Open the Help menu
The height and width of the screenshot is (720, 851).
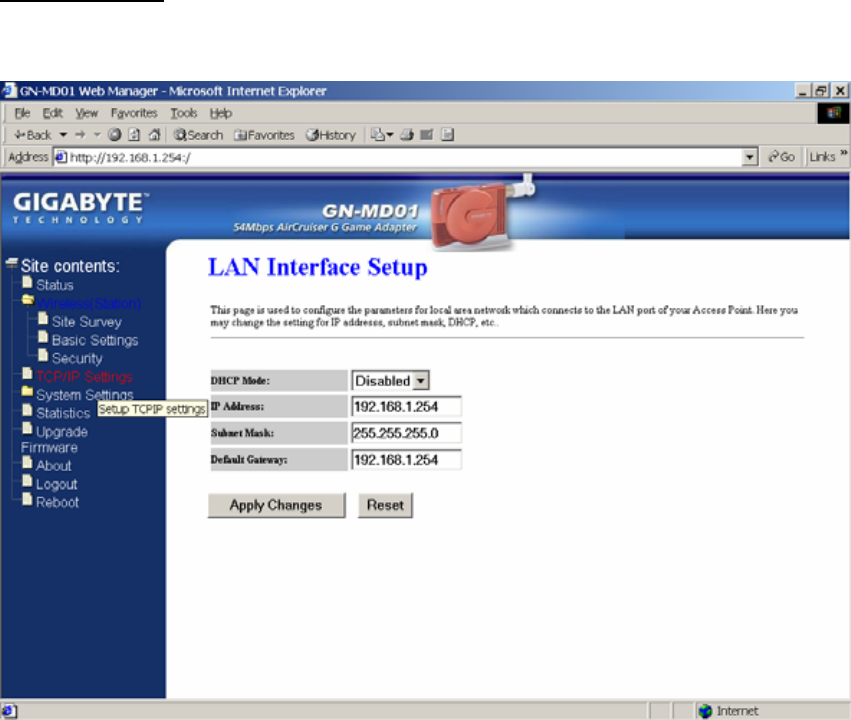(x=221, y=113)
